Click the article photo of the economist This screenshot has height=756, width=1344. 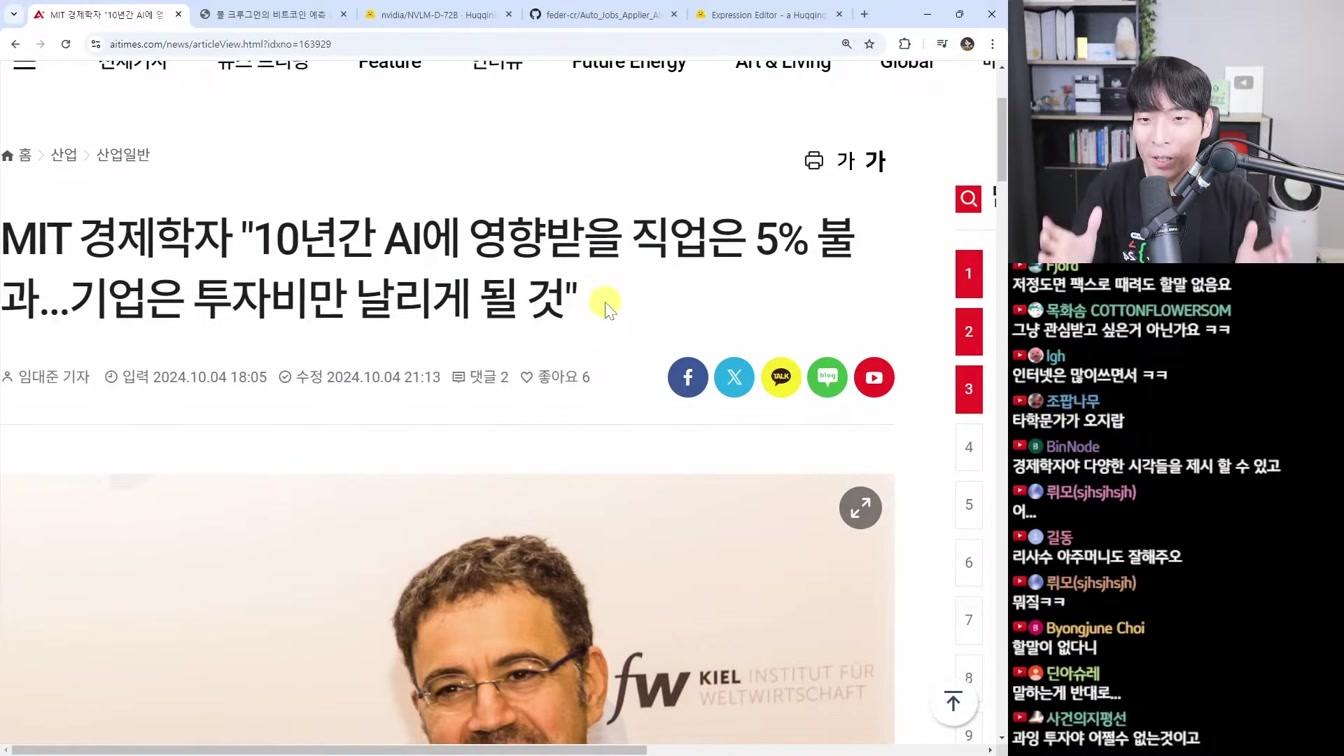pyautogui.click(x=447, y=610)
